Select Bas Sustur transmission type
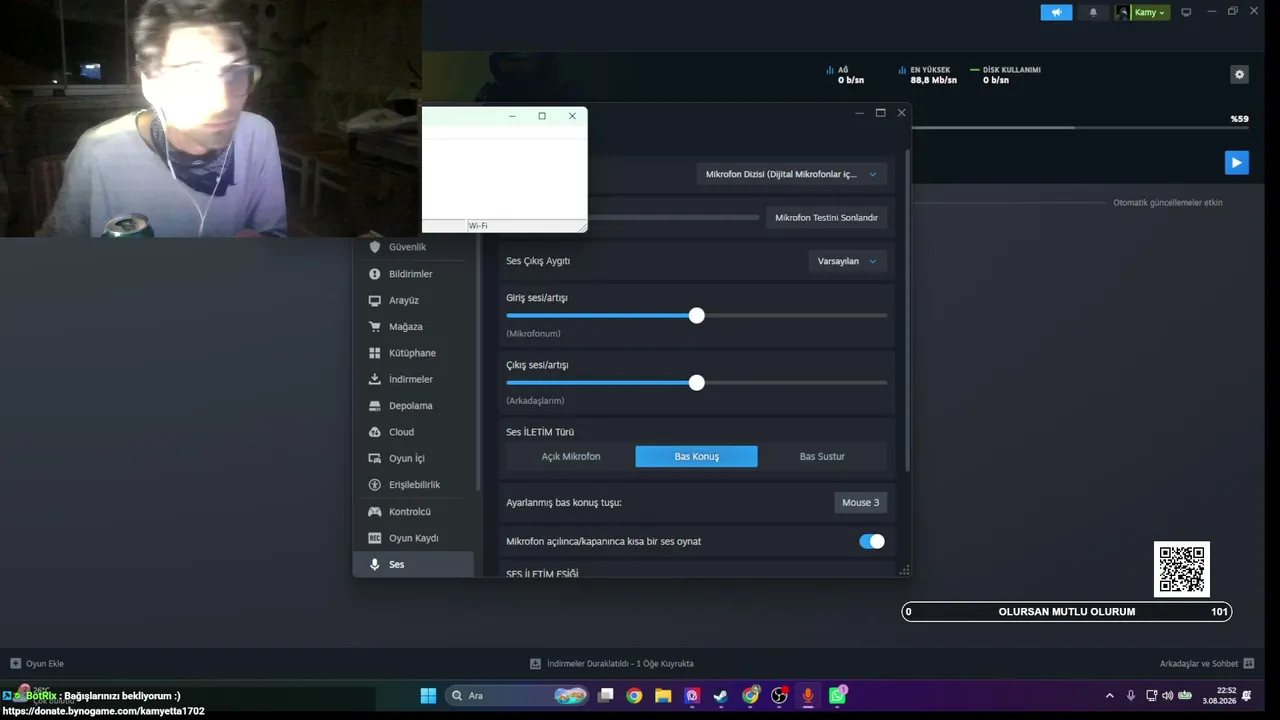1280x720 pixels. 822,456
